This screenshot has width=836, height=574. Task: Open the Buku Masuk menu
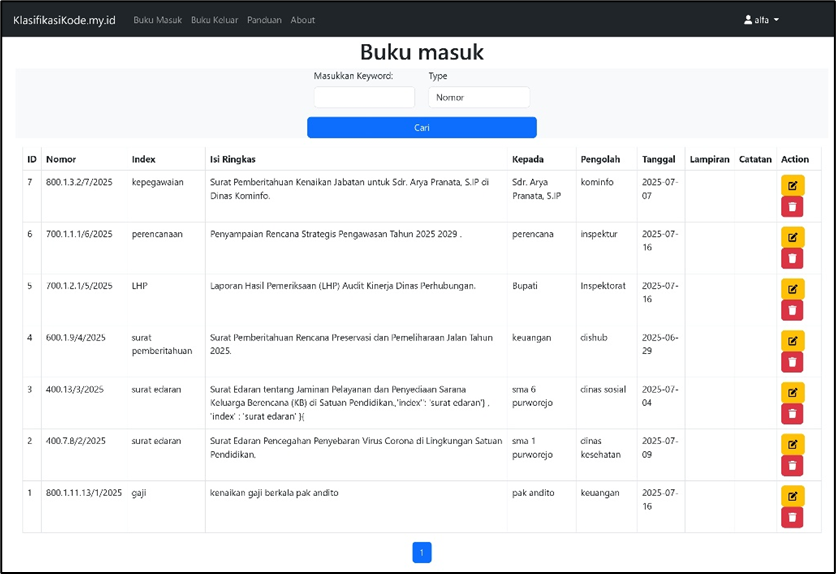[157, 20]
